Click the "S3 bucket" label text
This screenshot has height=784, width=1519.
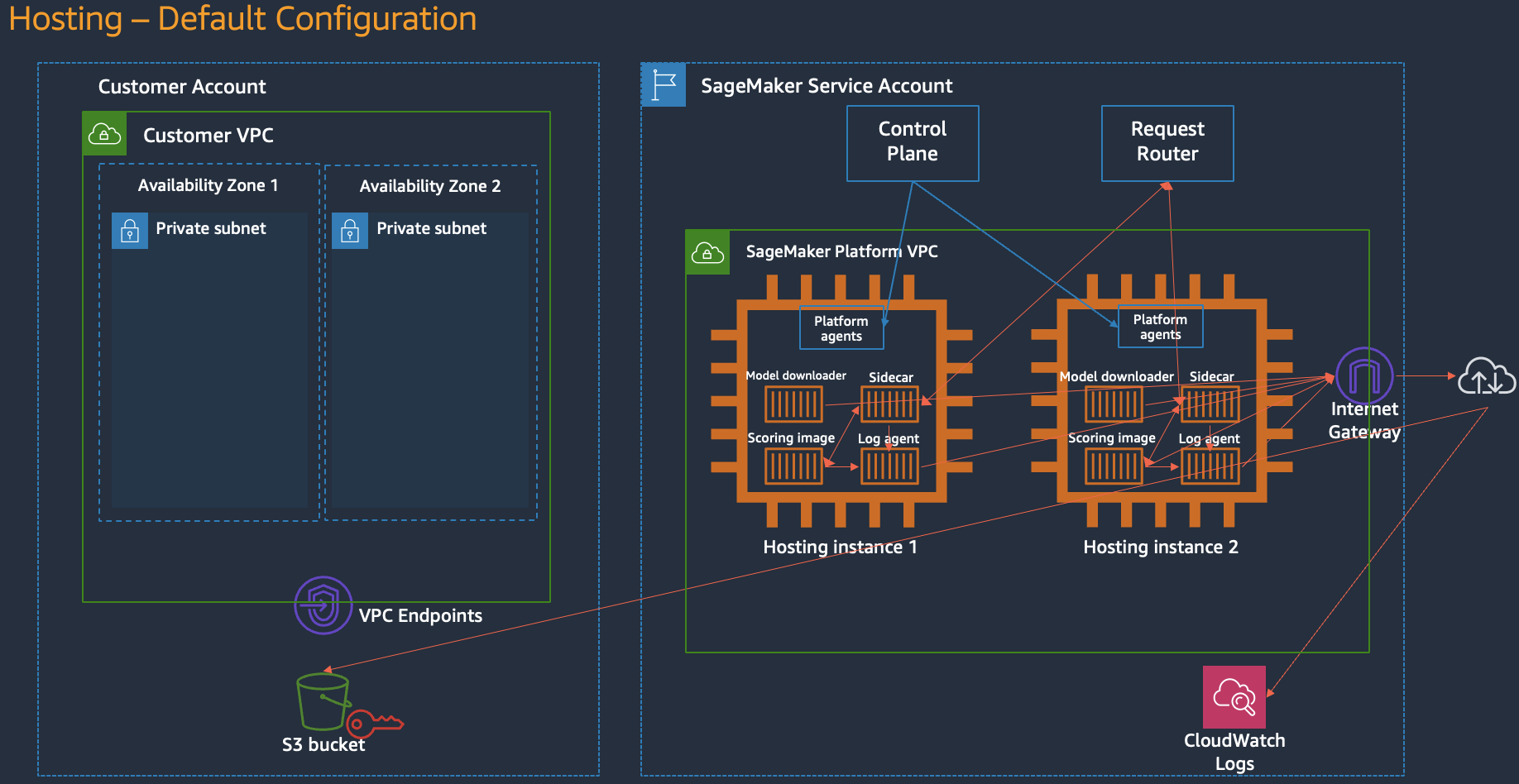(x=323, y=744)
